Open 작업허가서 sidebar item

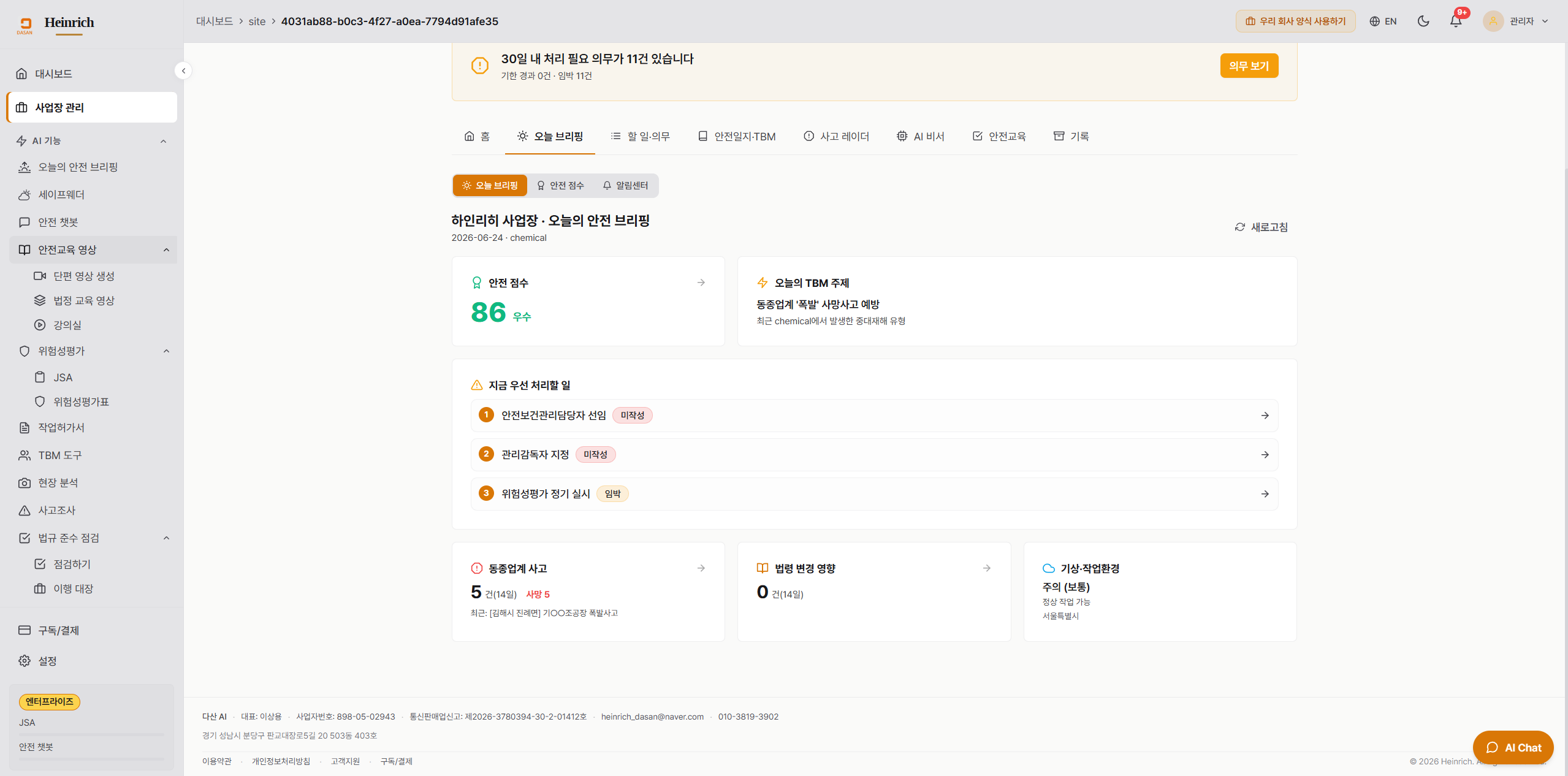92,427
